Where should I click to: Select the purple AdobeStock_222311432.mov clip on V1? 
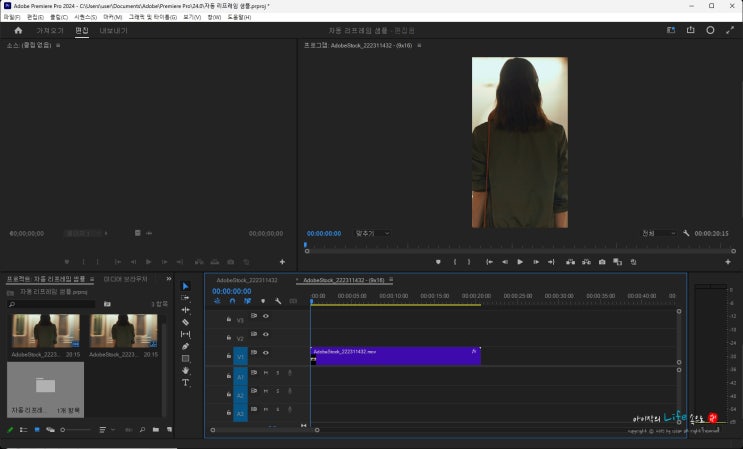395,355
